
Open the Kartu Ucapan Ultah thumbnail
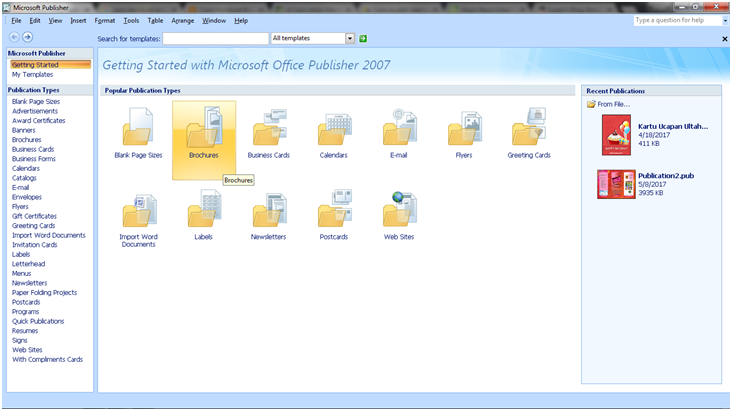point(616,135)
